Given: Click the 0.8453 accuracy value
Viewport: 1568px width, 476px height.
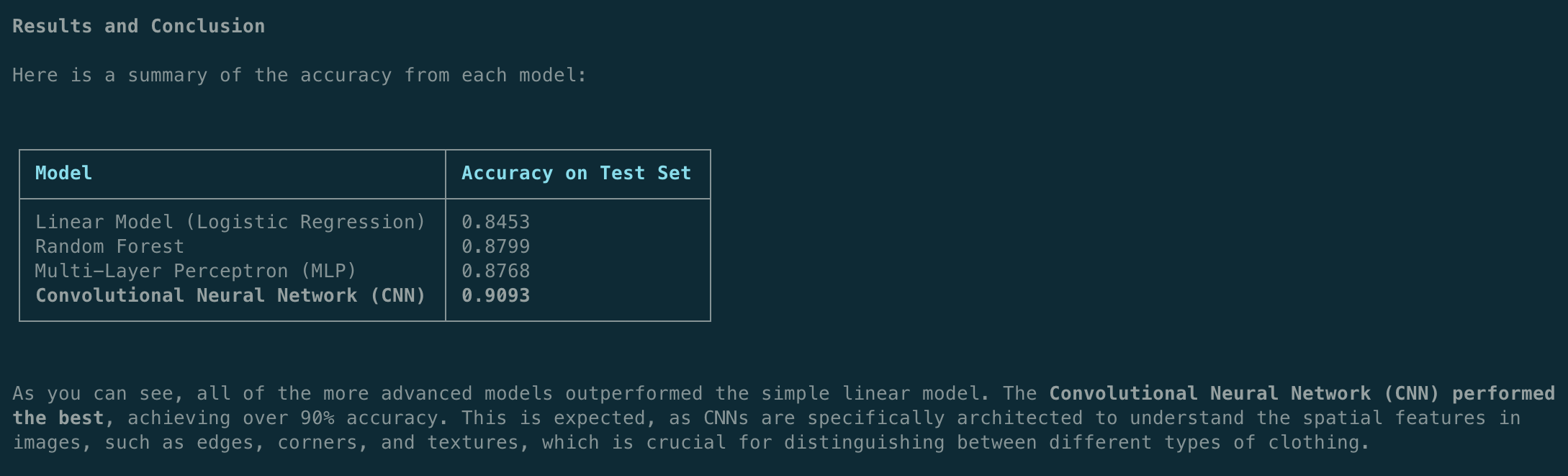Looking at the screenshot, I should pyautogui.click(x=495, y=223).
